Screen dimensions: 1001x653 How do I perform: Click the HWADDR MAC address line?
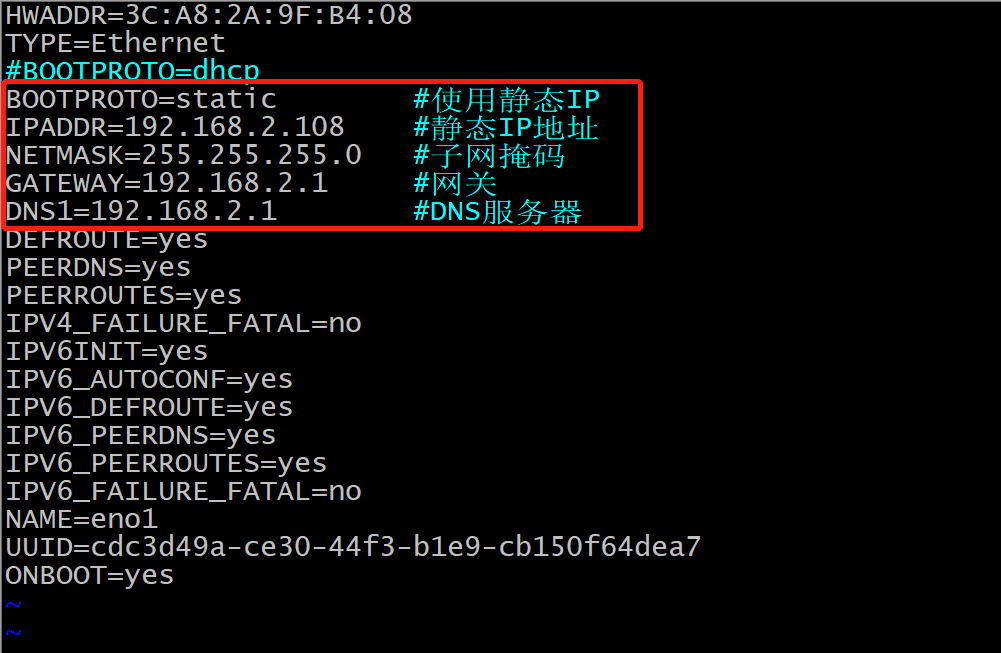tap(208, 15)
